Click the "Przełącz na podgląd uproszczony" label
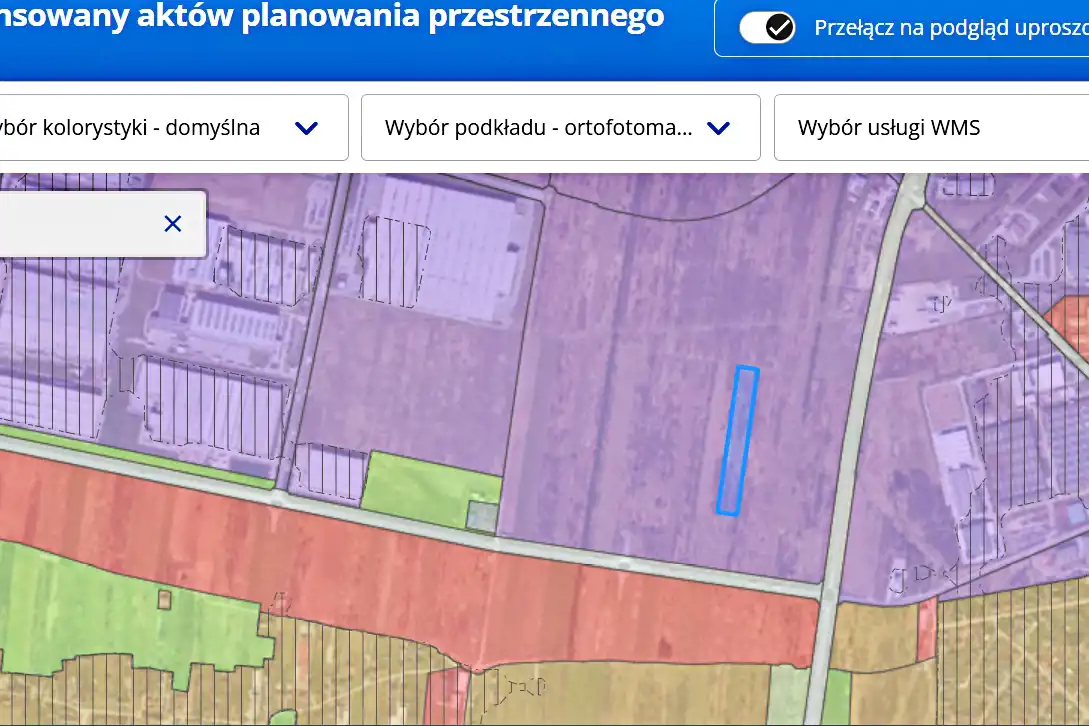The height and width of the screenshot is (726, 1089). click(x=950, y=29)
